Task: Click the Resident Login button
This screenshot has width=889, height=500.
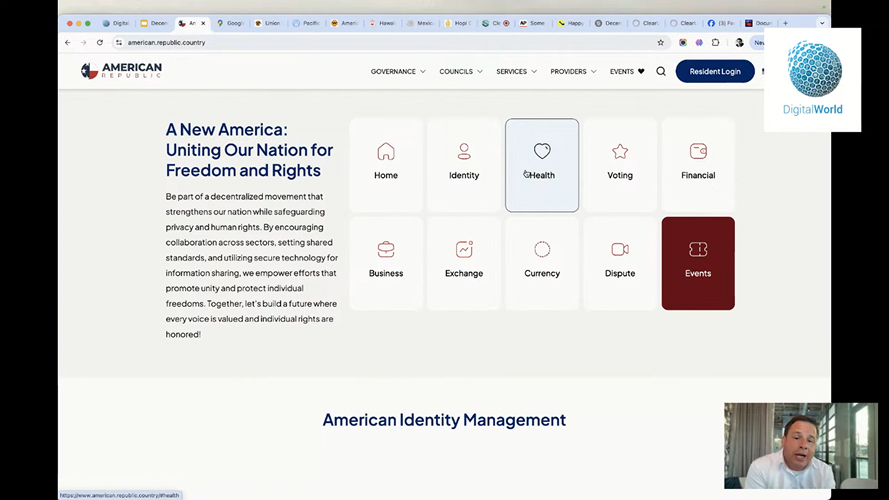Action: [715, 72]
